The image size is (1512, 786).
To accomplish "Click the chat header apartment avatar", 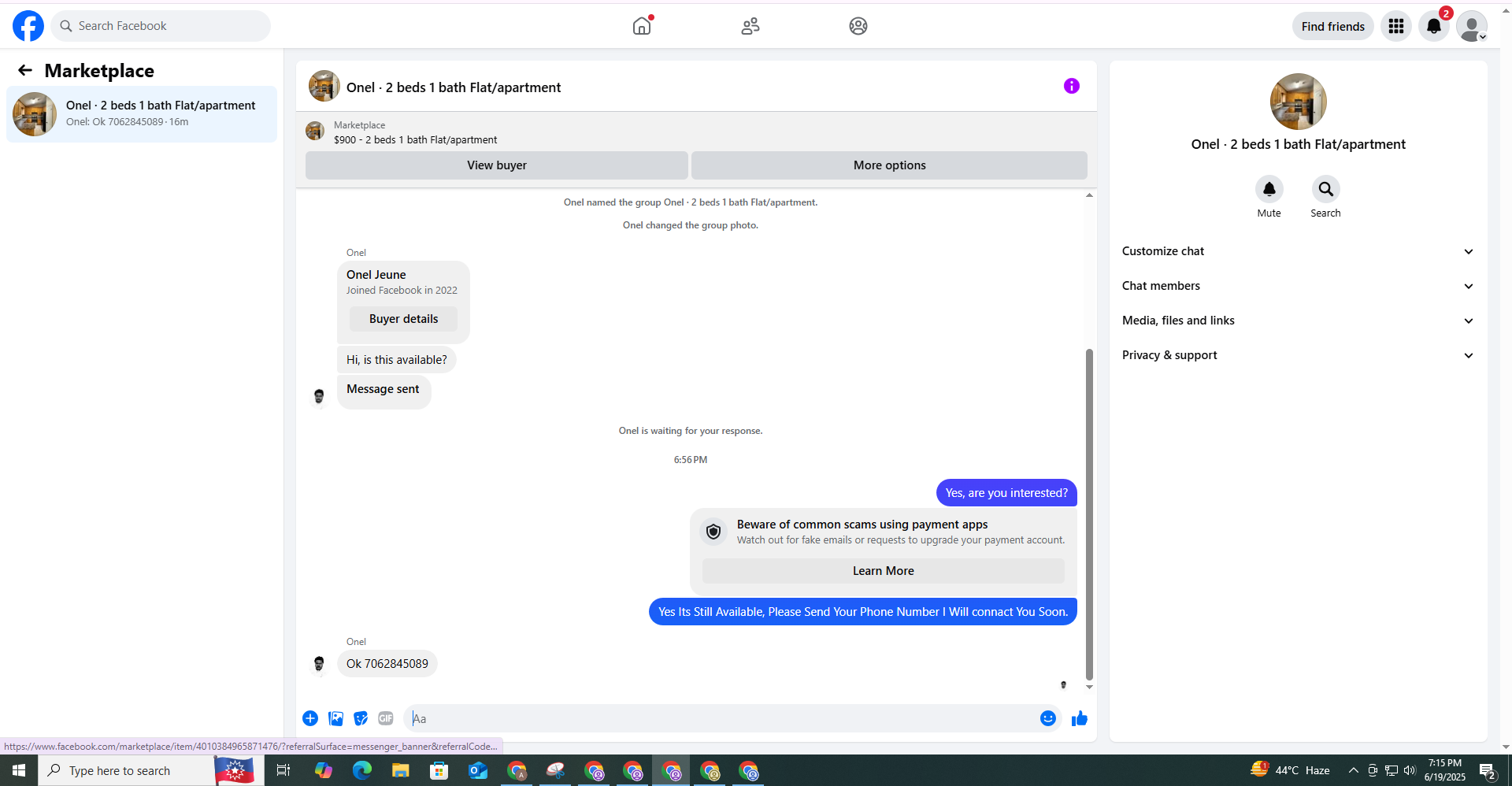I will coord(324,86).
